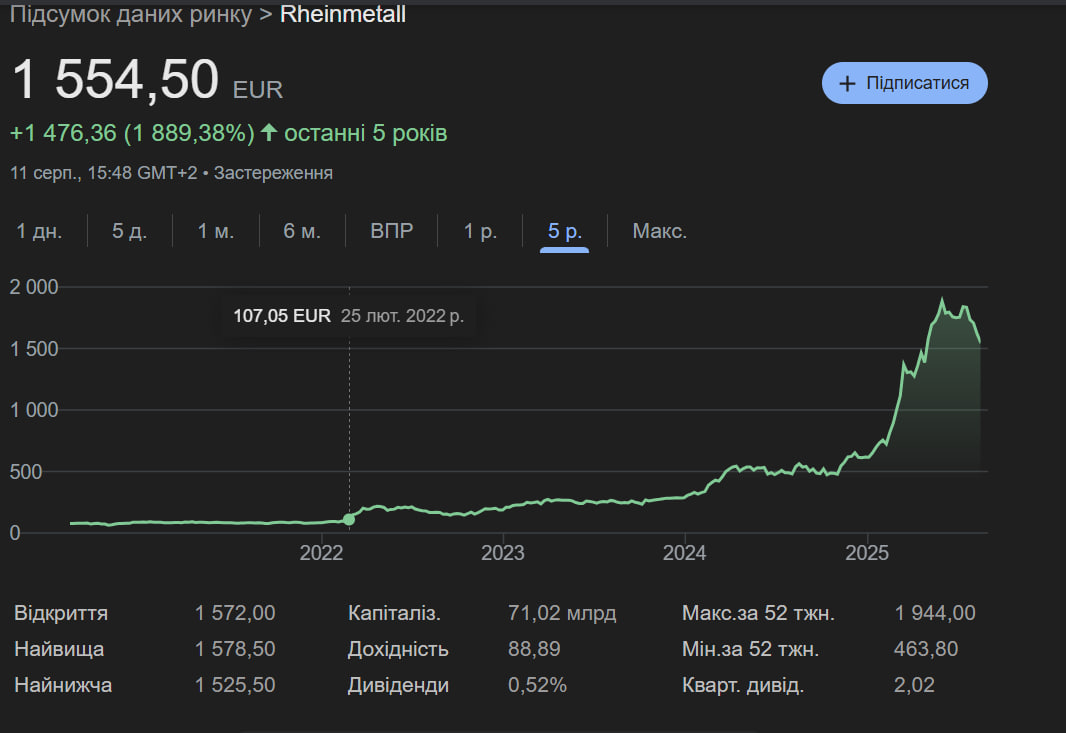Click the 1 554,50 price value
This screenshot has height=733, width=1066.
pos(116,80)
